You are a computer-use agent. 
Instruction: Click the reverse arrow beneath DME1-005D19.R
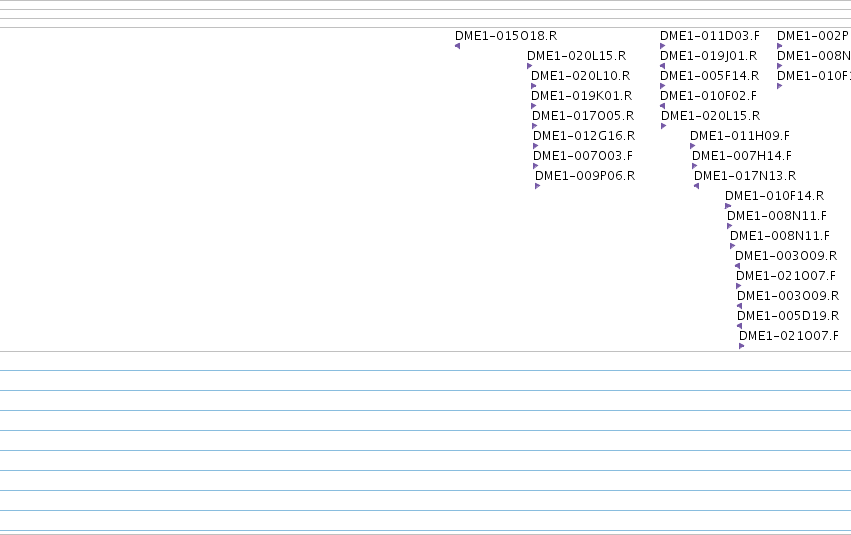pos(740,327)
